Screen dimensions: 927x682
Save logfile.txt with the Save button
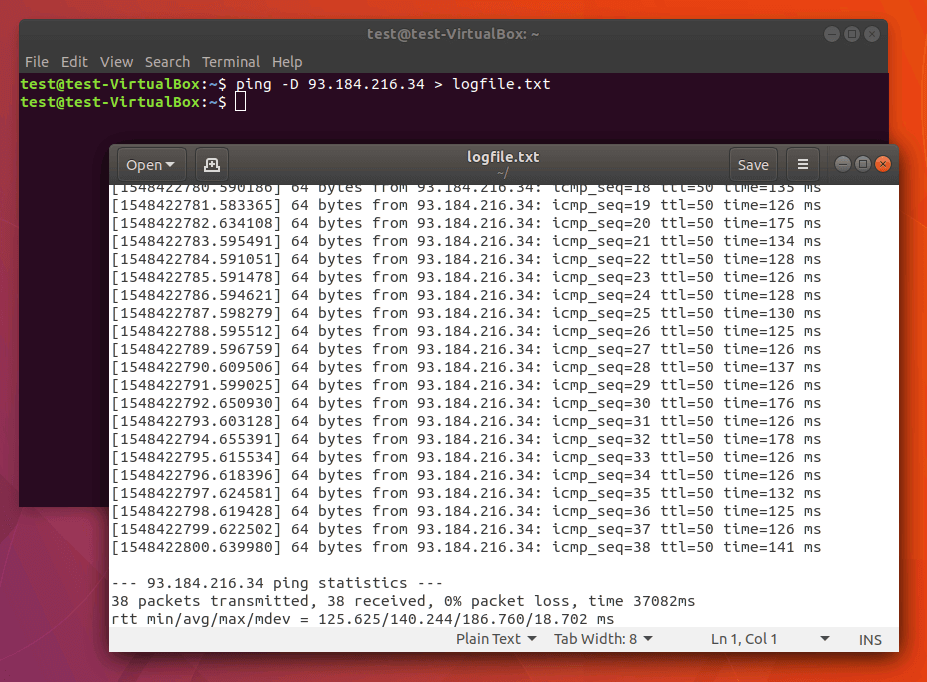point(753,164)
